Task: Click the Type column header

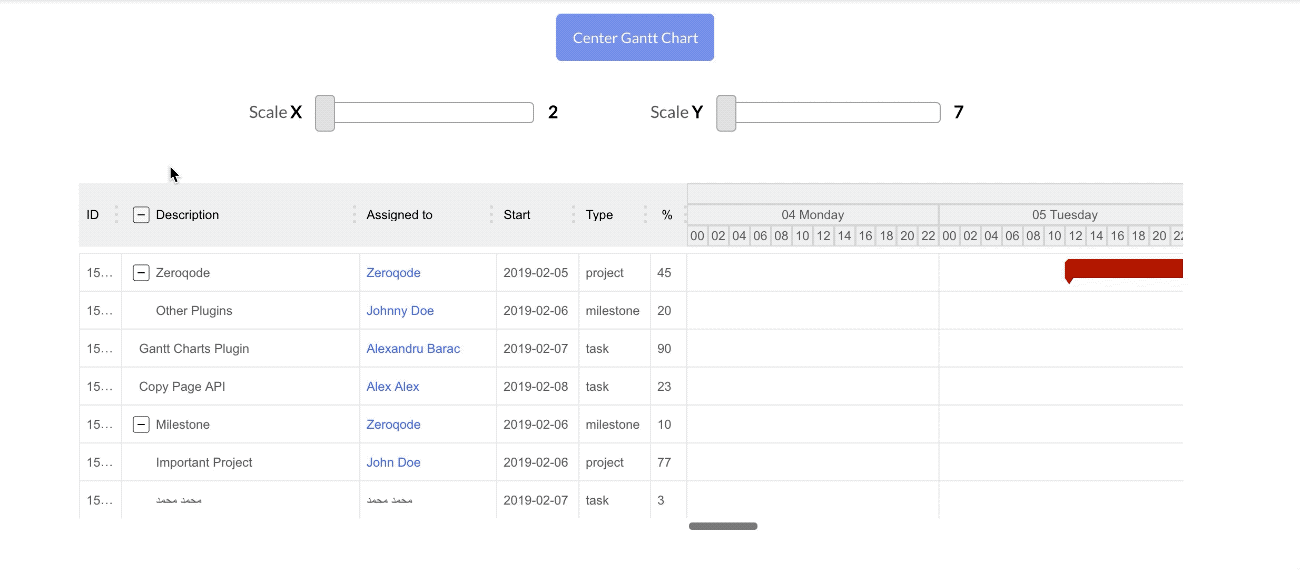Action: click(x=599, y=215)
